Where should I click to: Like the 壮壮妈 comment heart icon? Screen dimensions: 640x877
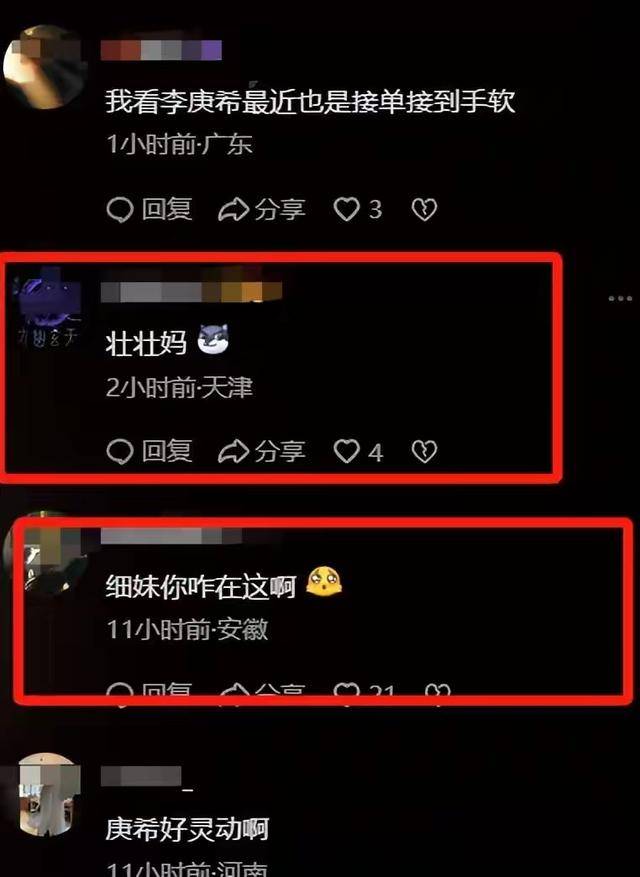[x=346, y=451]
